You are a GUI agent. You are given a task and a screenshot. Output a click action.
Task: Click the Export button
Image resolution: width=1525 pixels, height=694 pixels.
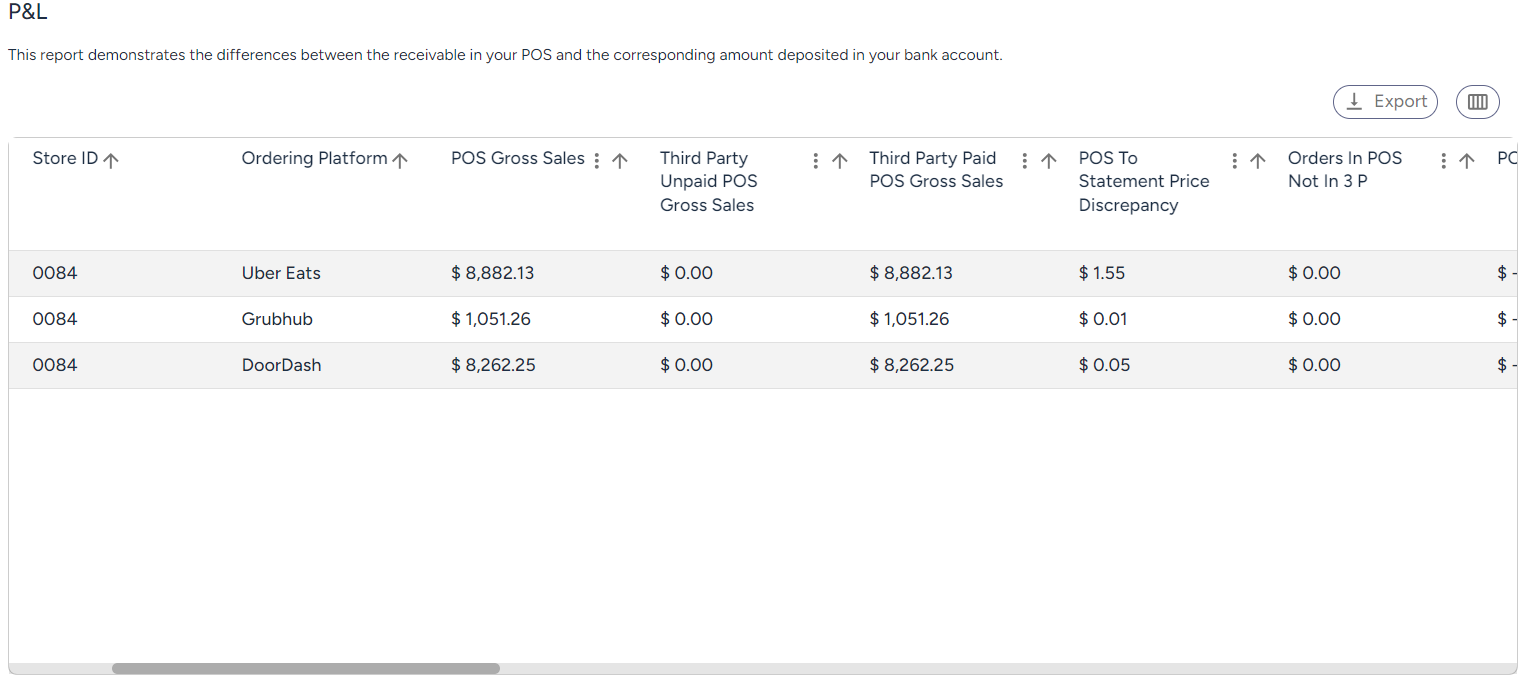[1385, 102]
